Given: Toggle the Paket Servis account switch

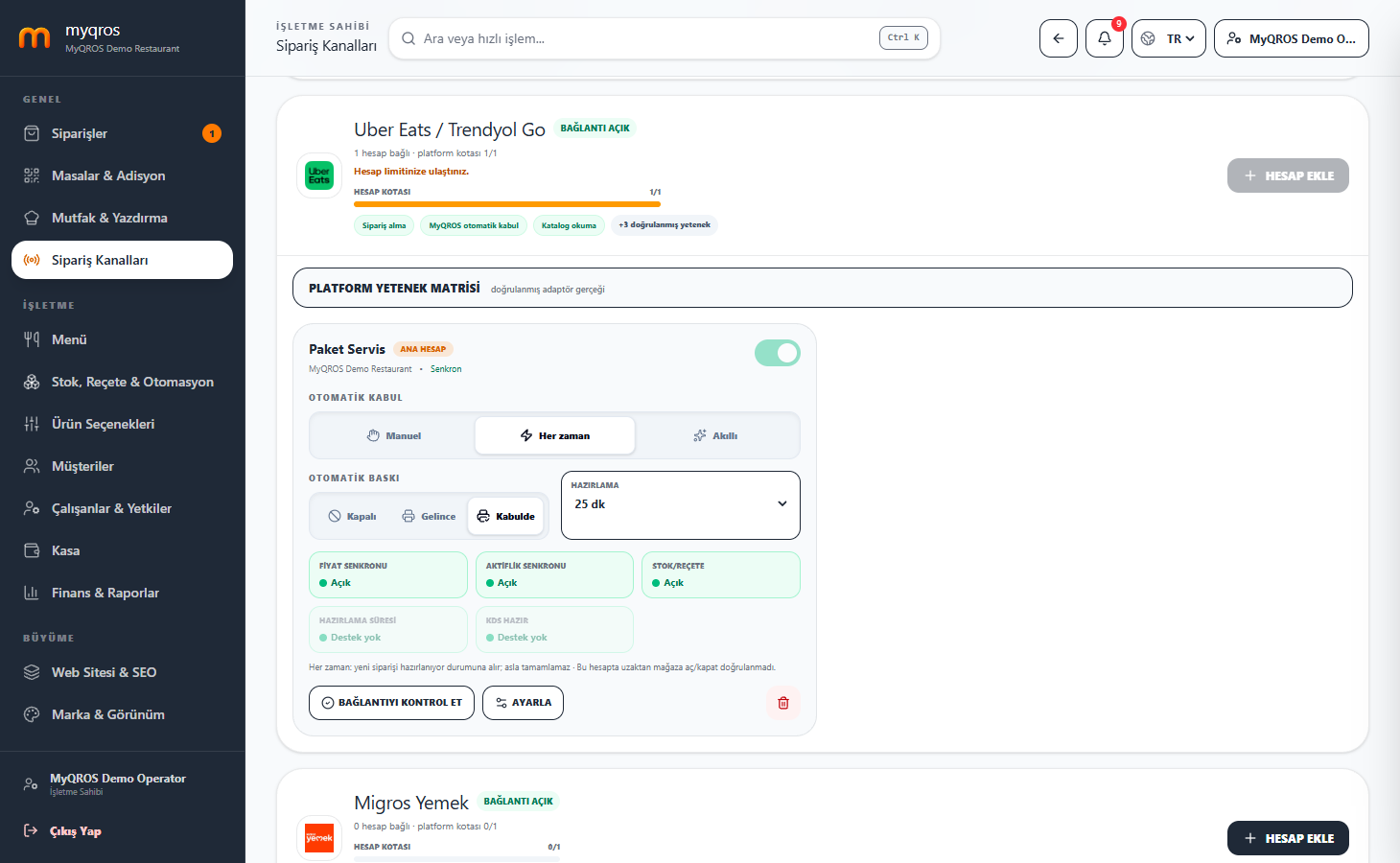Looking at the screenshot, I should [778, 353].
